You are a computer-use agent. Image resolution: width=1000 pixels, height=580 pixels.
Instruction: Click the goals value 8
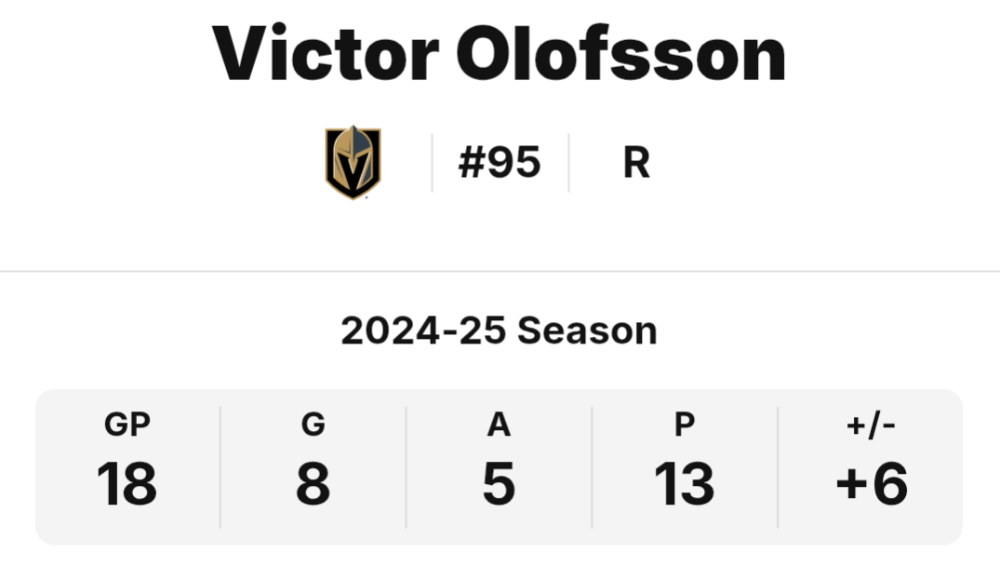[313, 484]
